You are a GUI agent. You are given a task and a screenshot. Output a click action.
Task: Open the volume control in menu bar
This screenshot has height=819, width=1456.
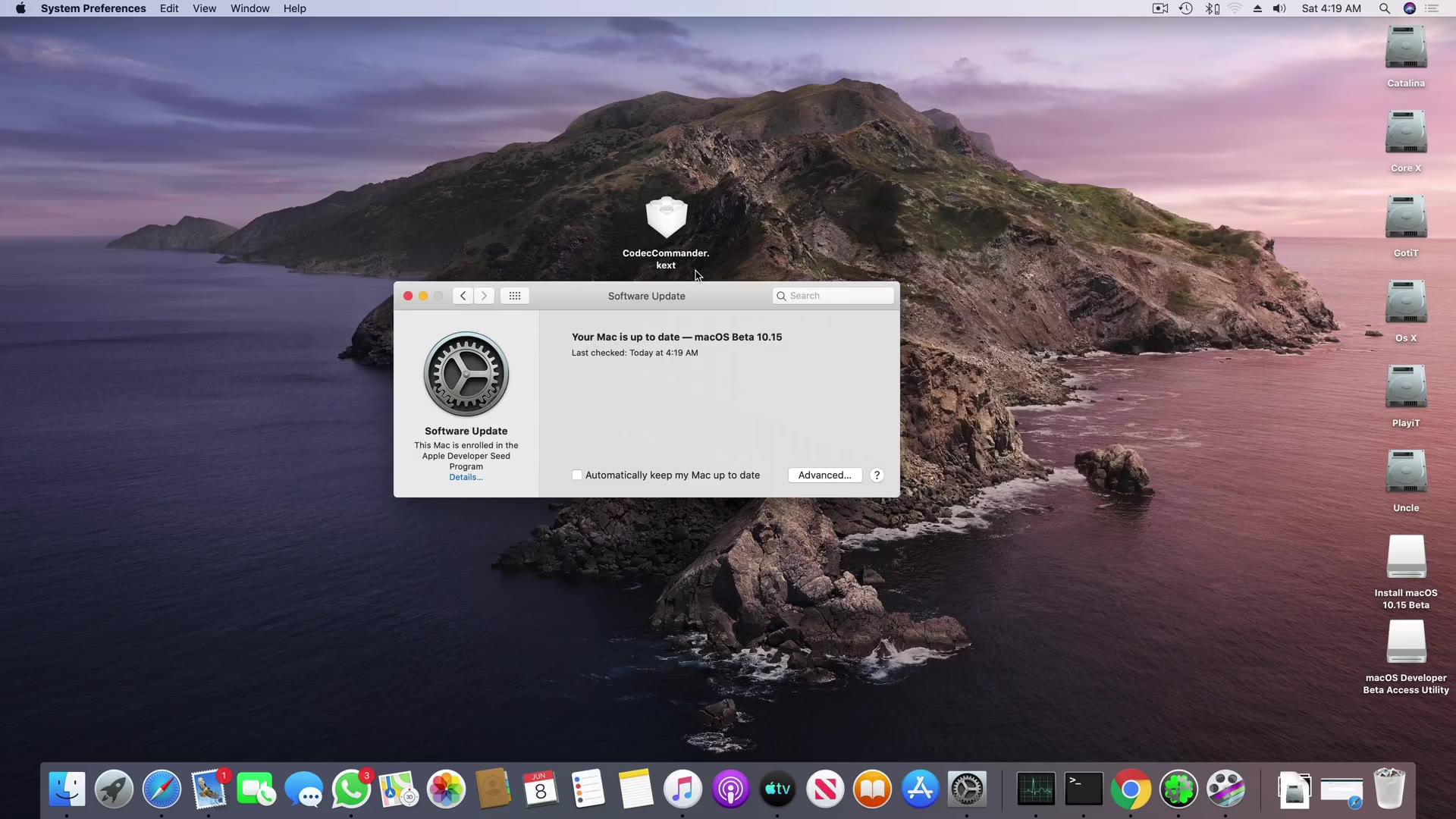[x=1279, y=8]
